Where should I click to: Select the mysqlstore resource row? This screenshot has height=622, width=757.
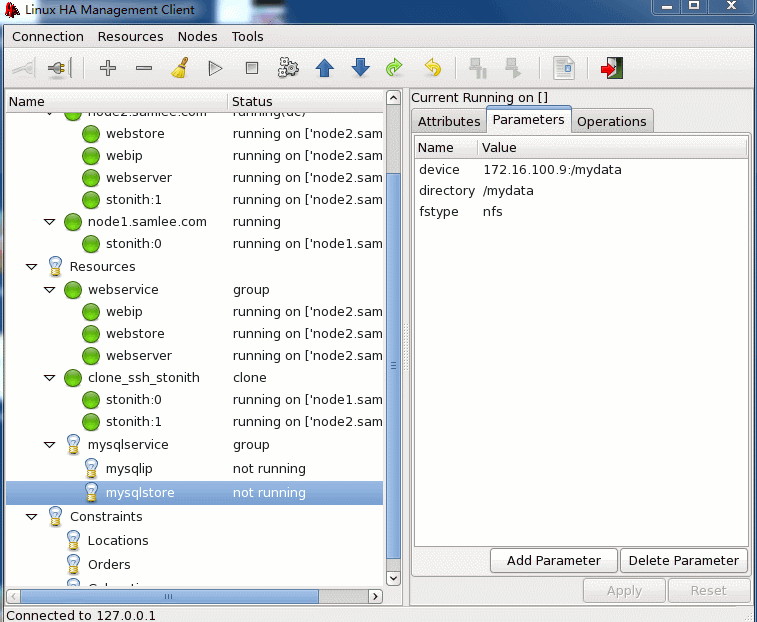coord(195,493)
